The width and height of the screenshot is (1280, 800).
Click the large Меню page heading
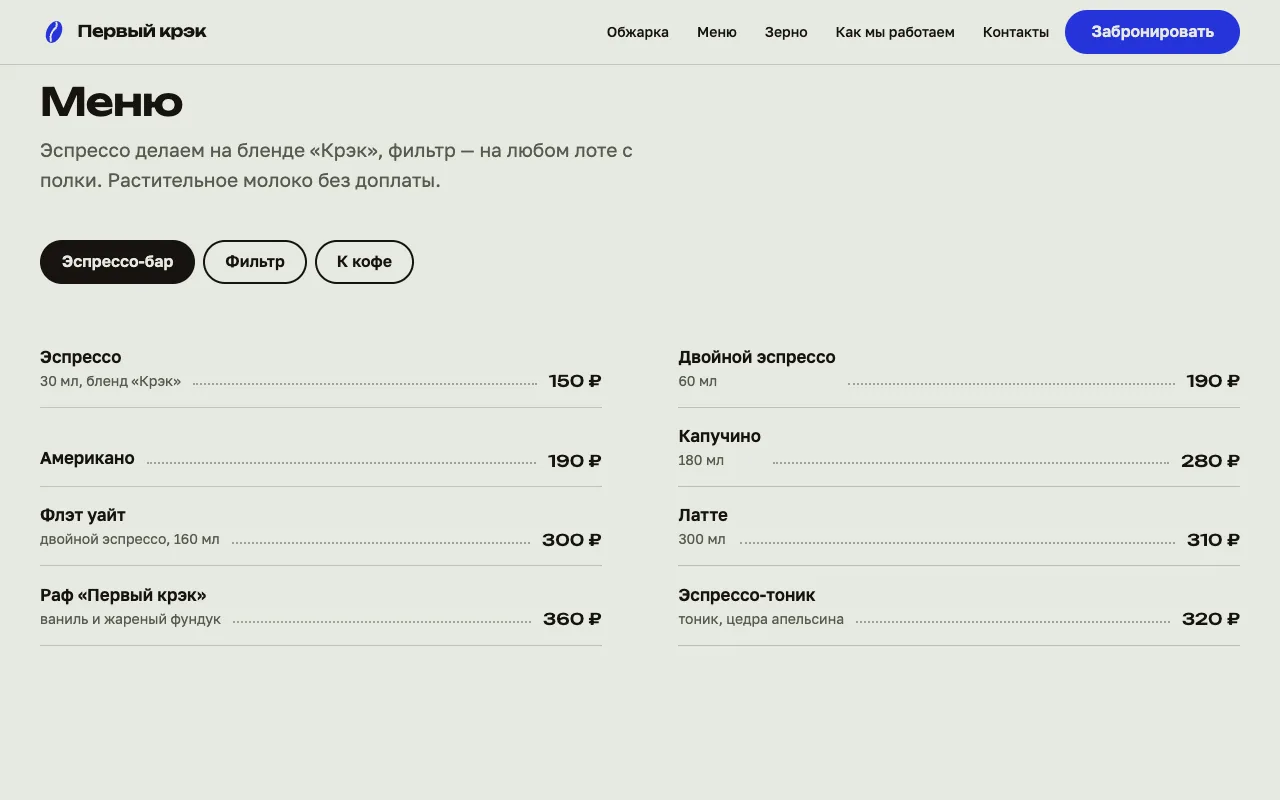point(111,101)
